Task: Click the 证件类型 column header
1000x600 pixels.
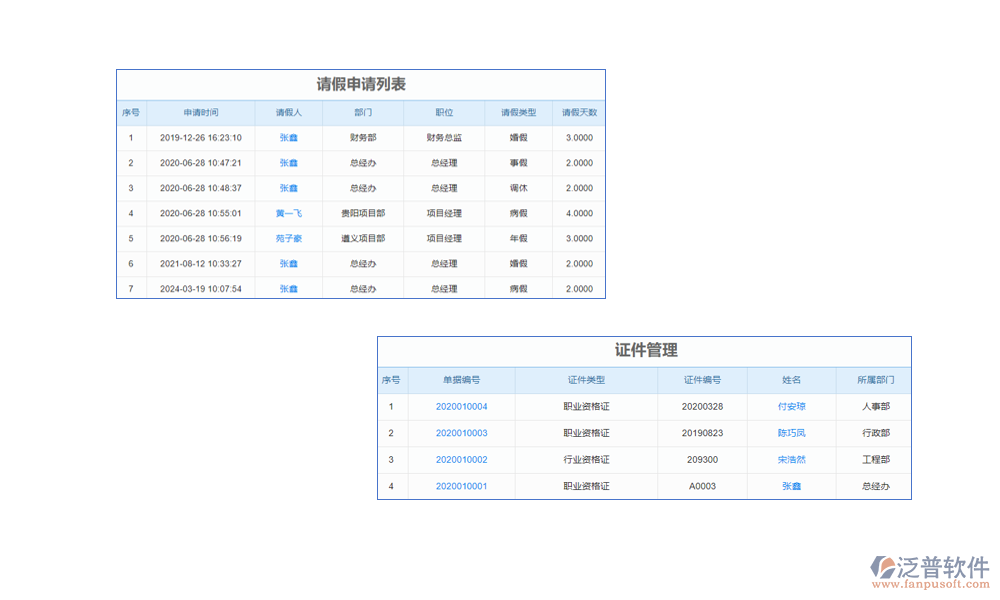Action: (x=586, y=380)
